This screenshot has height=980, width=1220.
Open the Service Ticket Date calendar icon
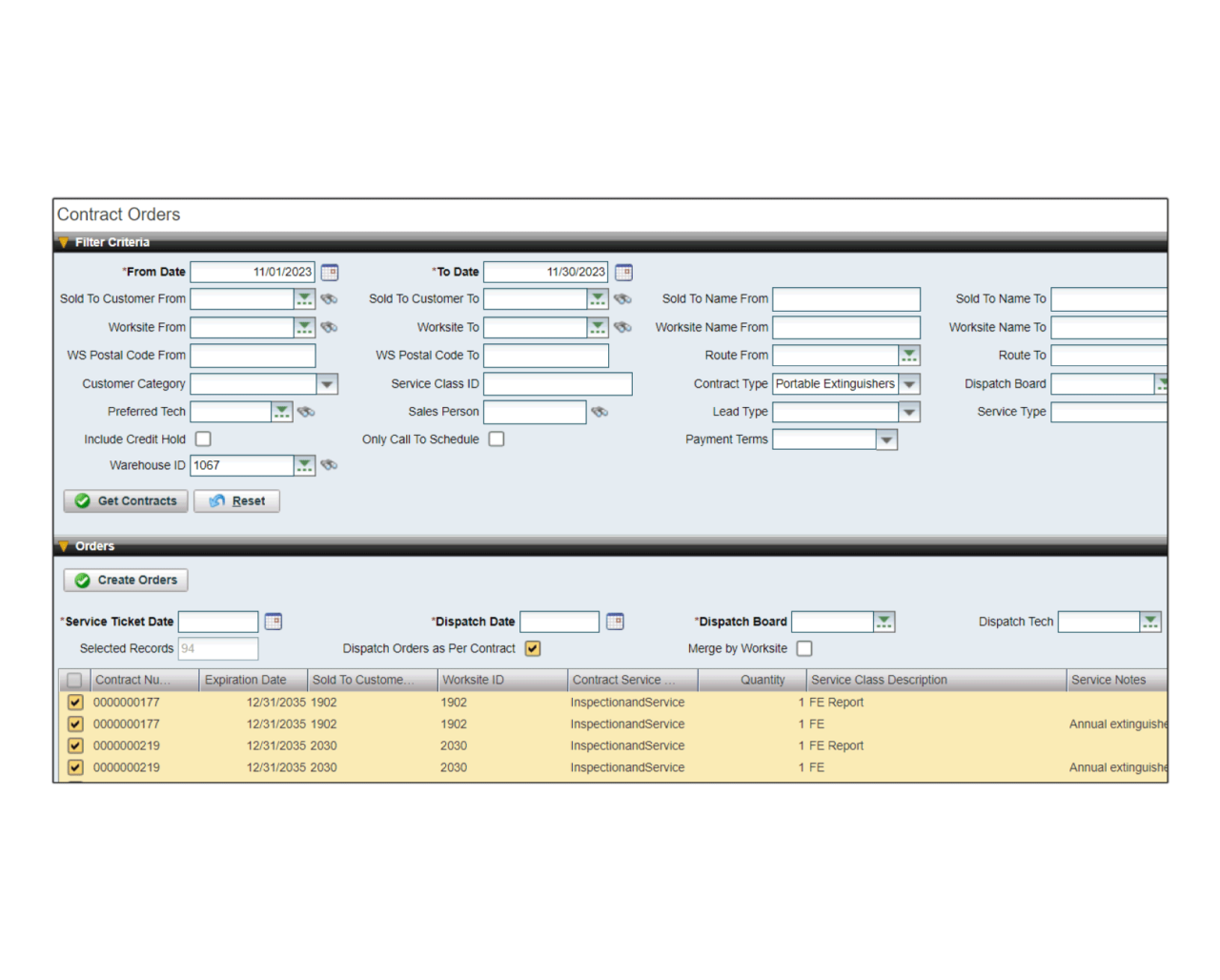(x=273, y=622)
